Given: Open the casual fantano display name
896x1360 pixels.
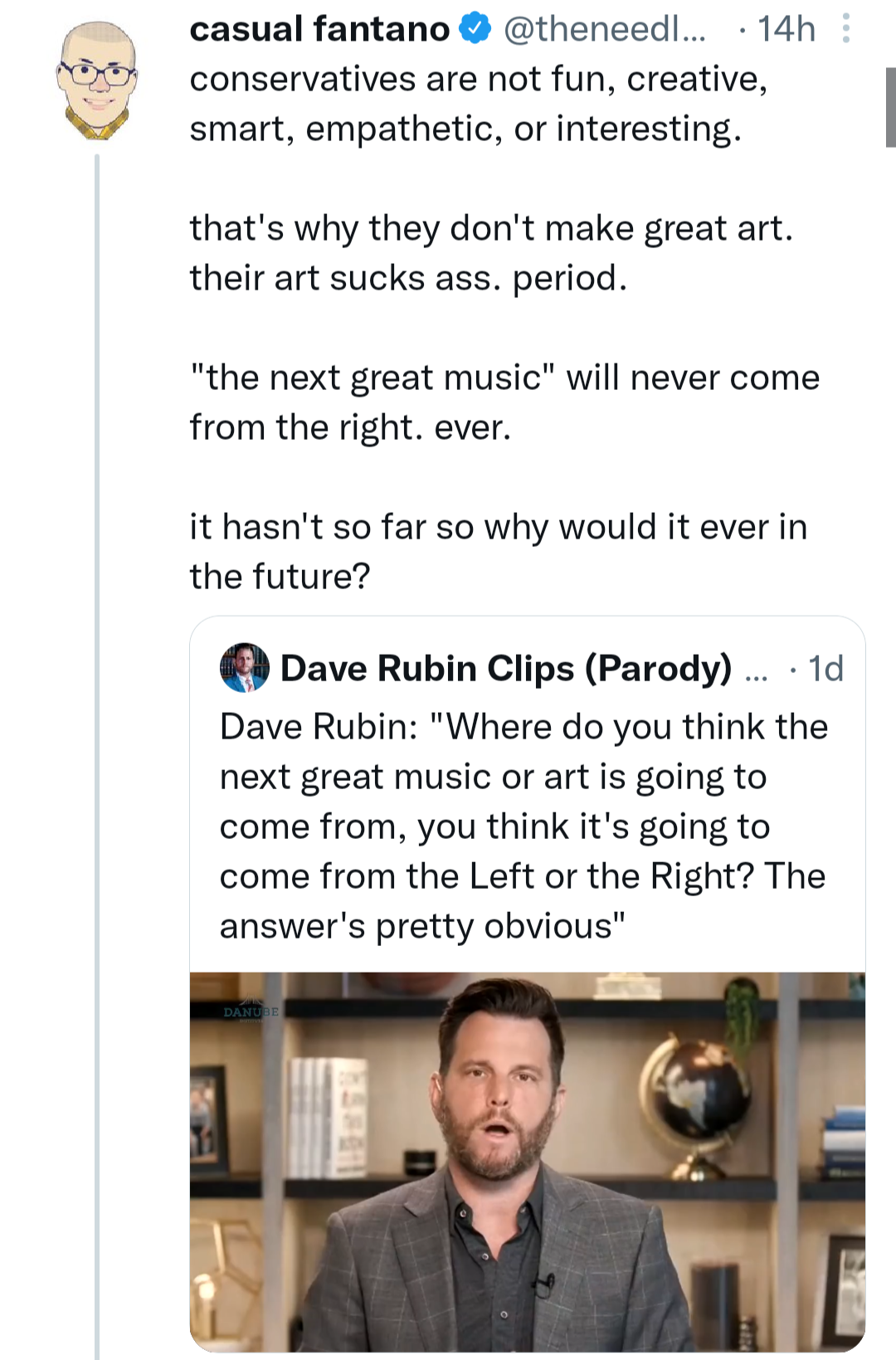Looking at the screenshot, I should (x=319, y=29).
